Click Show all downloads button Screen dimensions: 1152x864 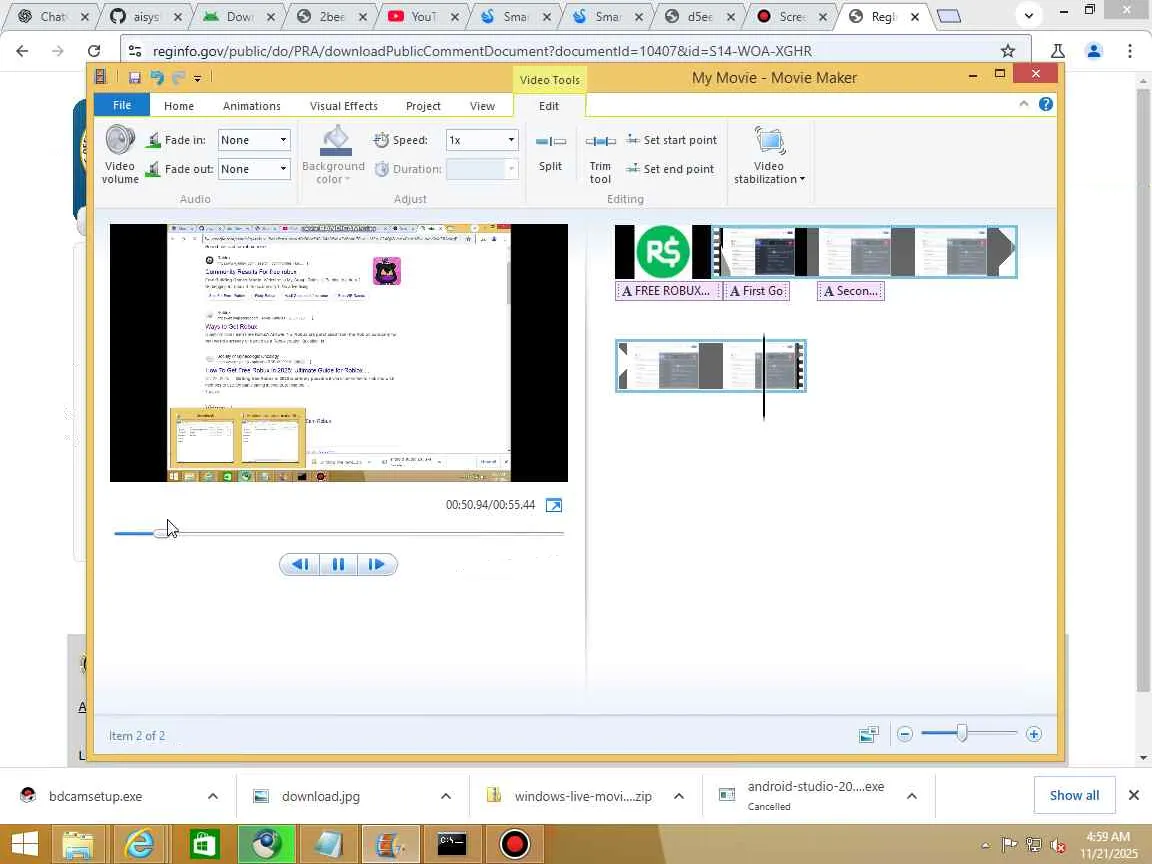(1074, 796)
